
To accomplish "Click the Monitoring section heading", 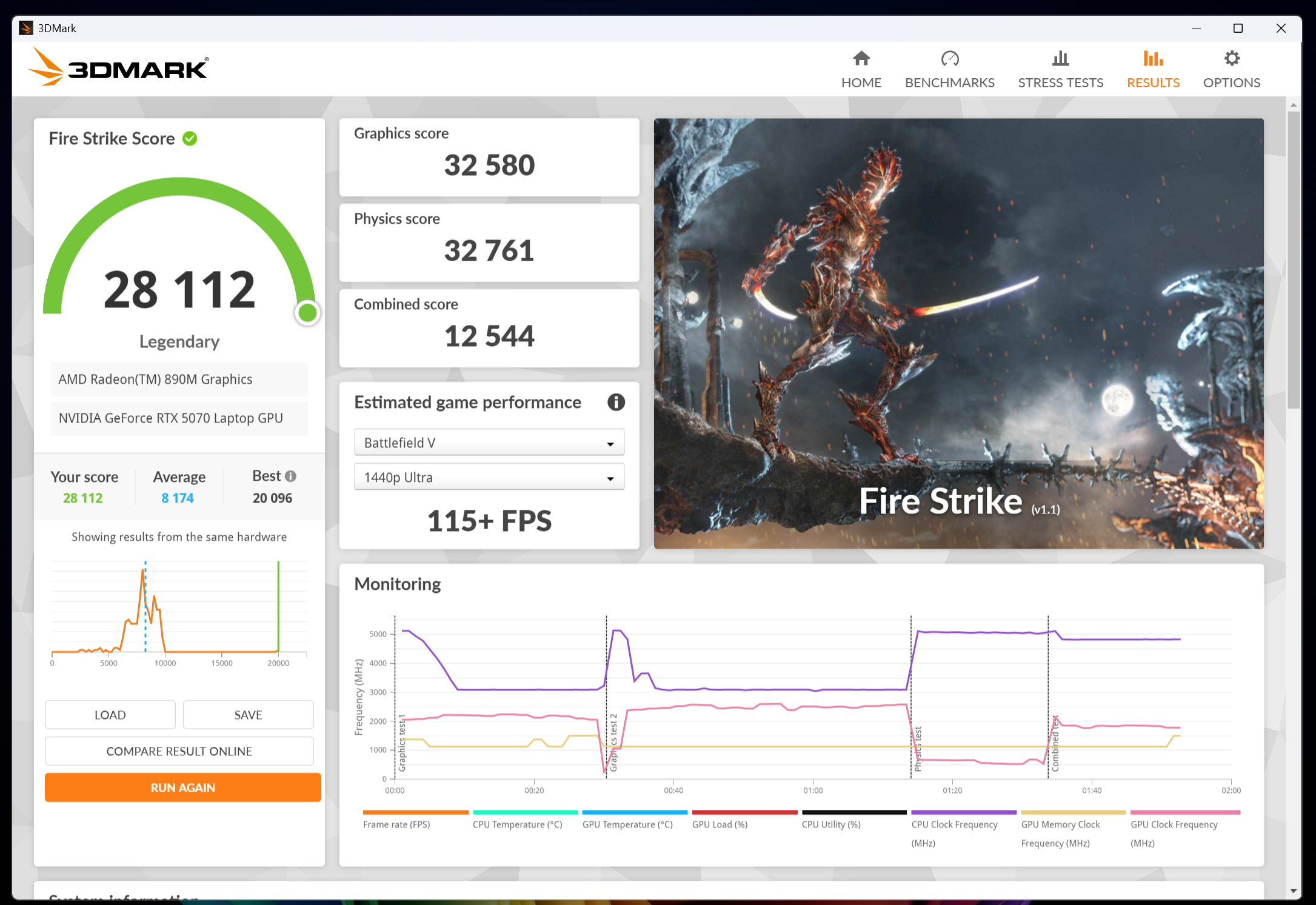I will pos(398,584).
